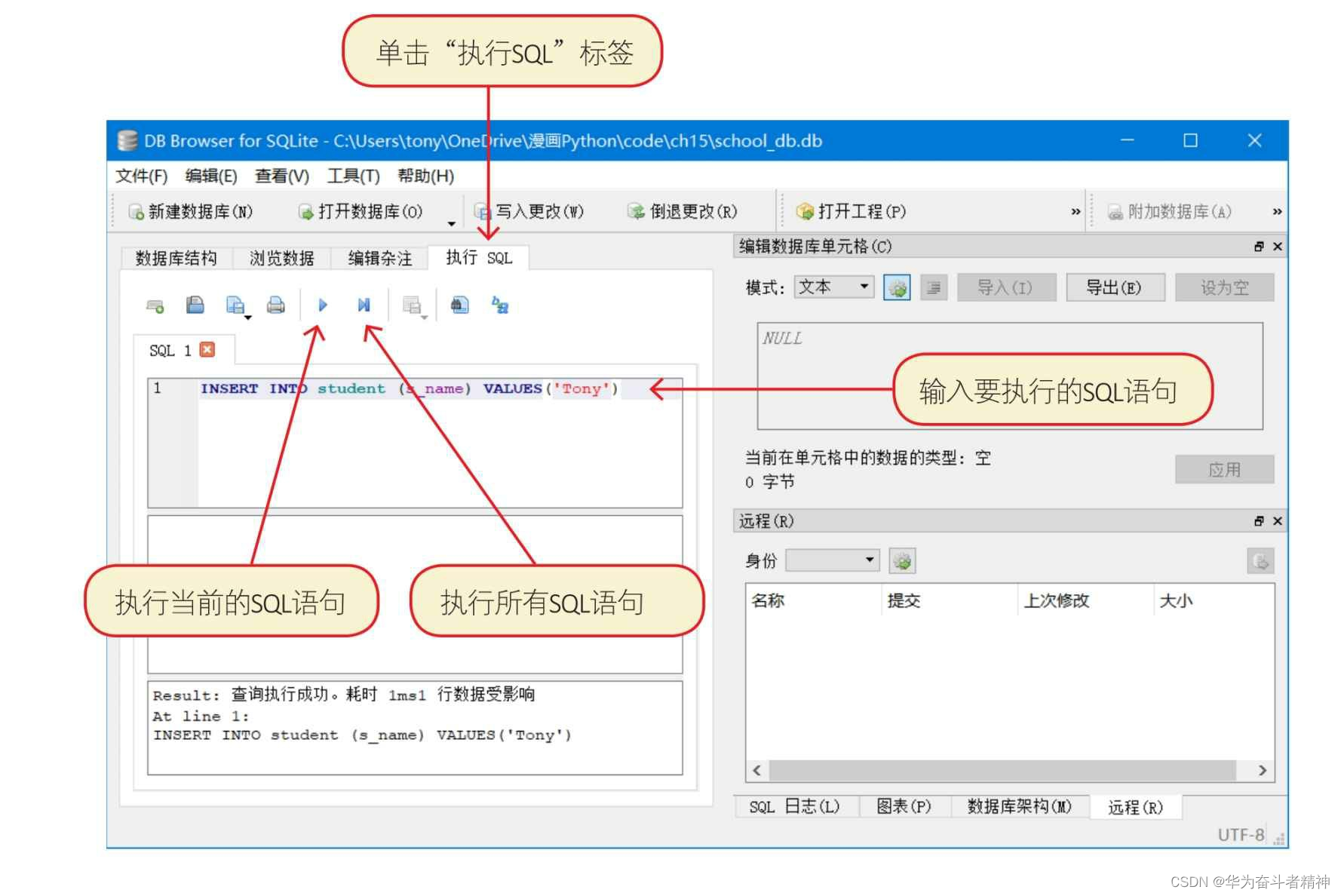The height and width of the screenshot is (896, 1341).
Task: Run the current SQL line with the play icon
Action: 323,305
